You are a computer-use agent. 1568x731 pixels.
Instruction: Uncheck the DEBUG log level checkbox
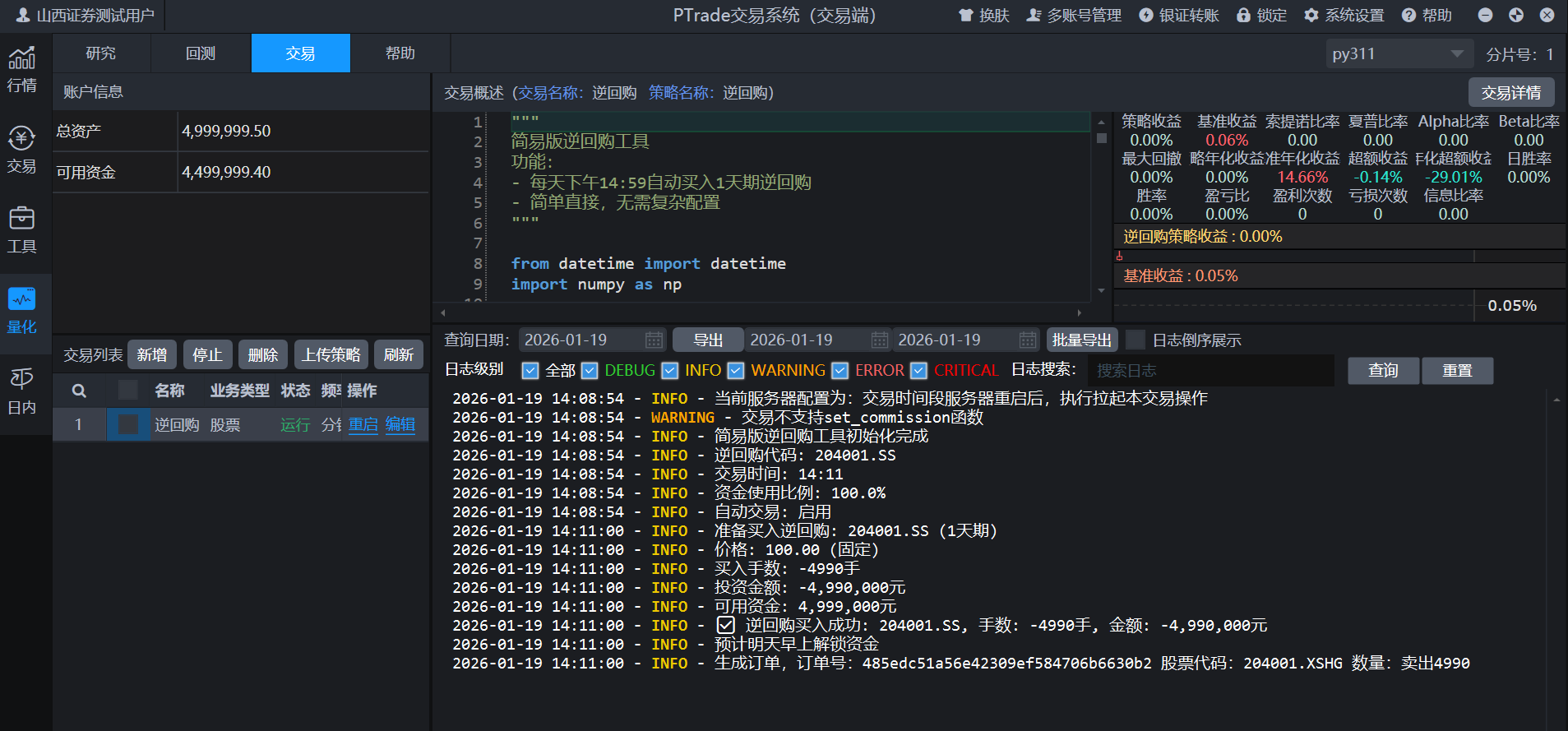pos(590,371)
